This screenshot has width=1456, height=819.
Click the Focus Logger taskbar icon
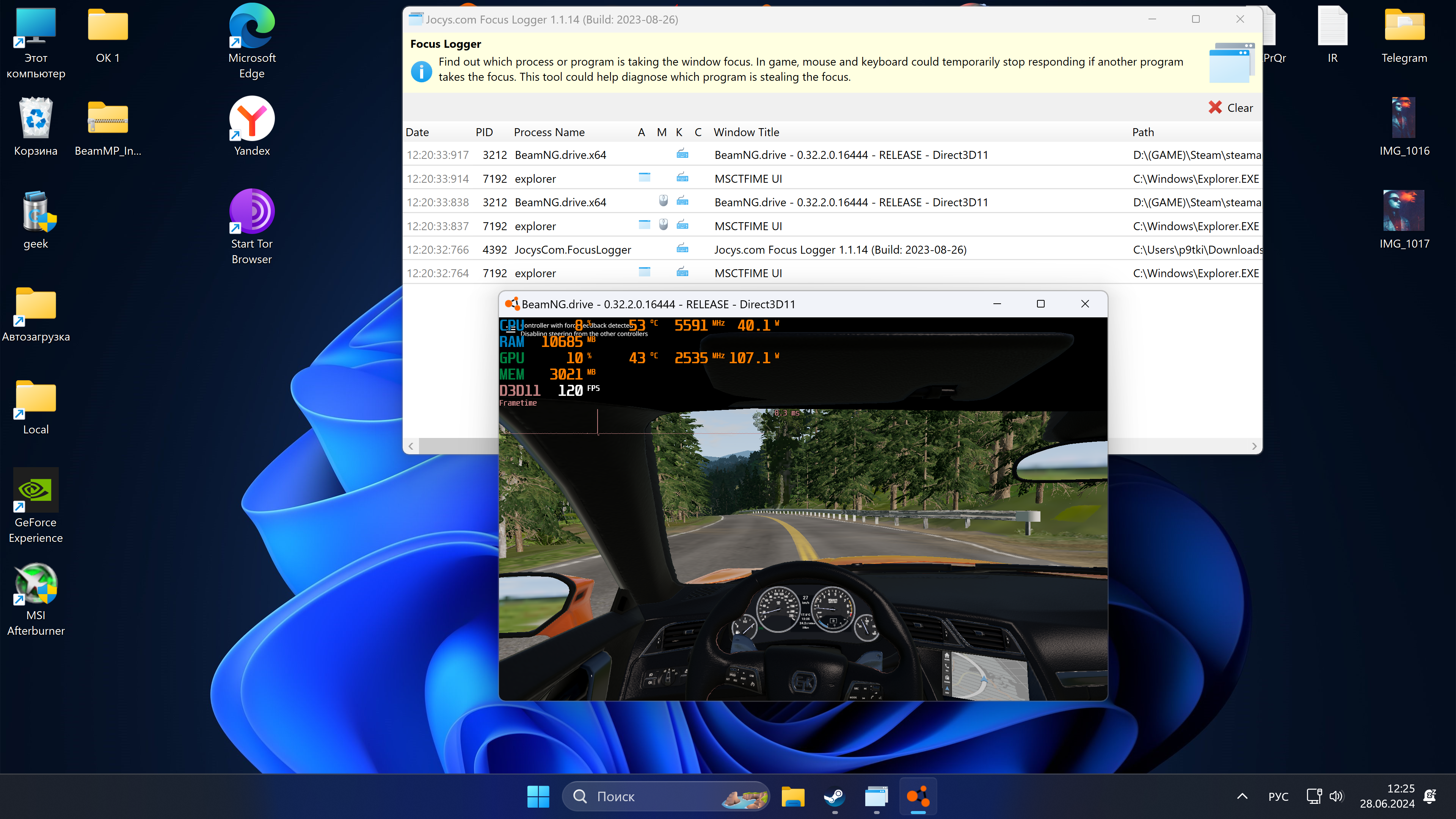[x=876, y=796]
